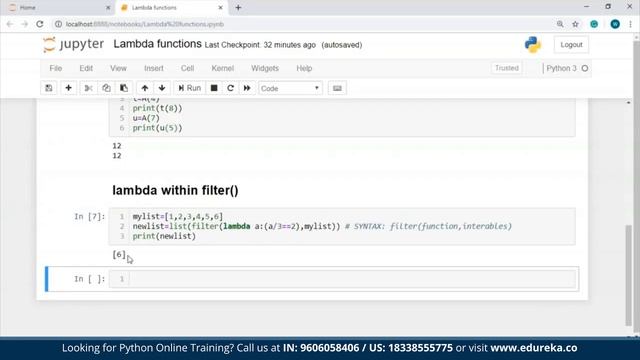
Task: Open the Kernel menu
Action: [222, 68]
